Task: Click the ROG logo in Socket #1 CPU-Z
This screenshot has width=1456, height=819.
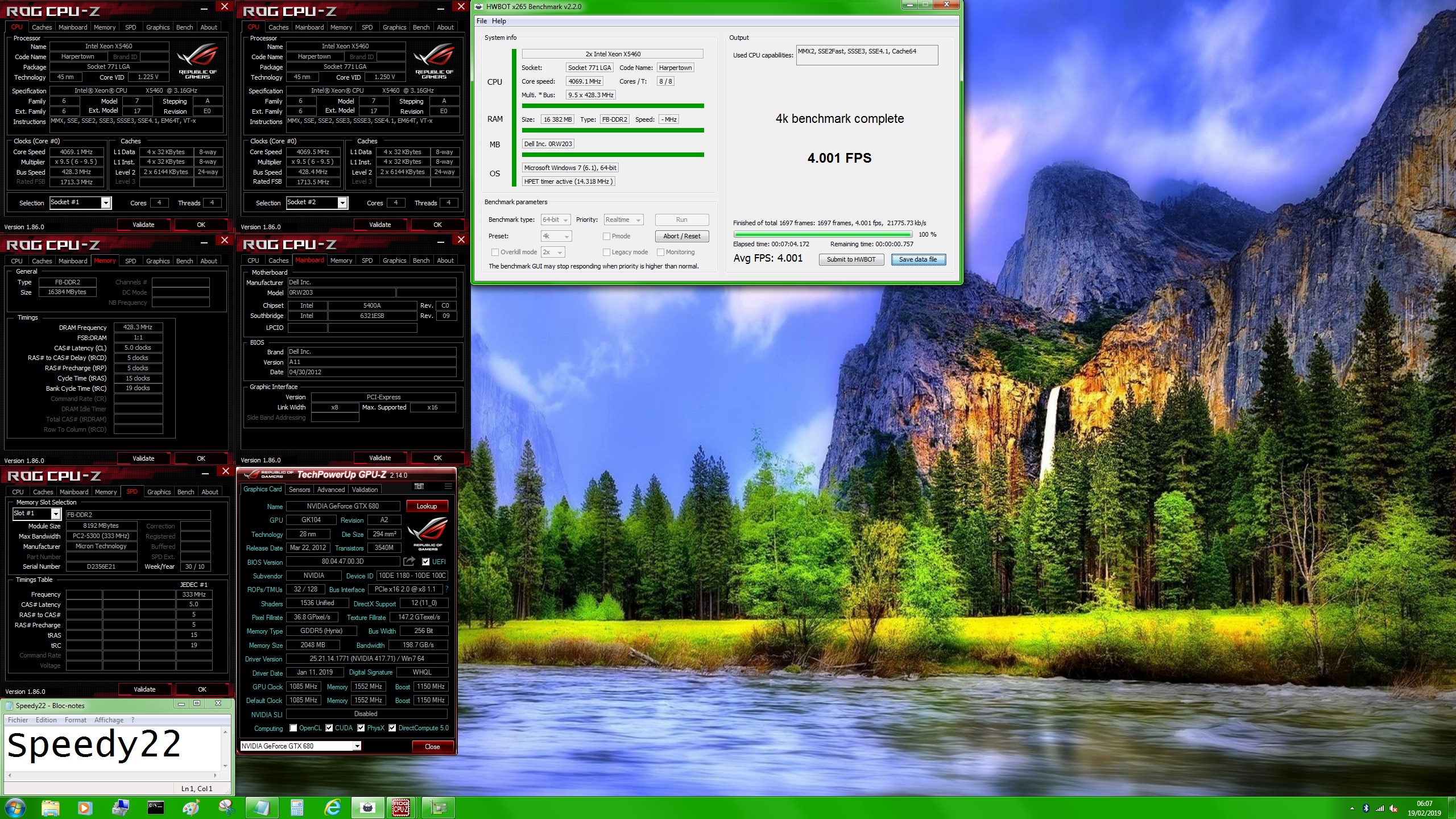Action: click(197, 61)
